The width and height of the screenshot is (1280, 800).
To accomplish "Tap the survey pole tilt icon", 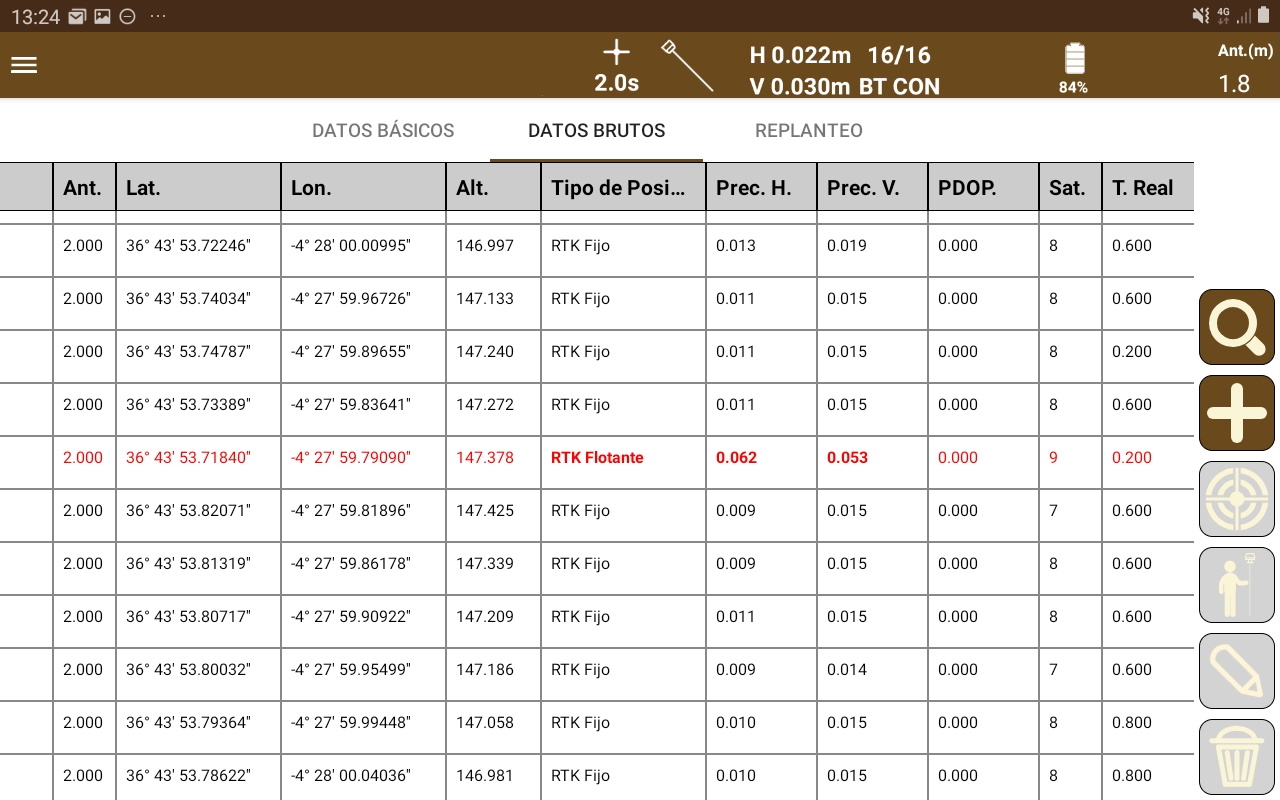I will tap(687, 66).
